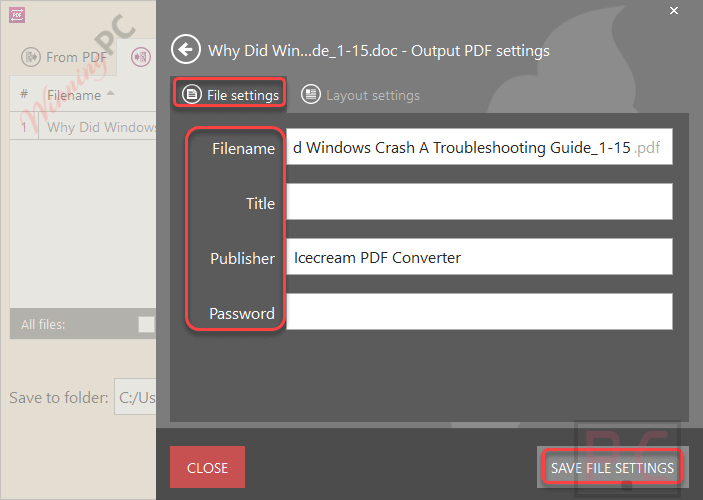
Task: Click the To PDF tab icon
Action: (141, 57)
